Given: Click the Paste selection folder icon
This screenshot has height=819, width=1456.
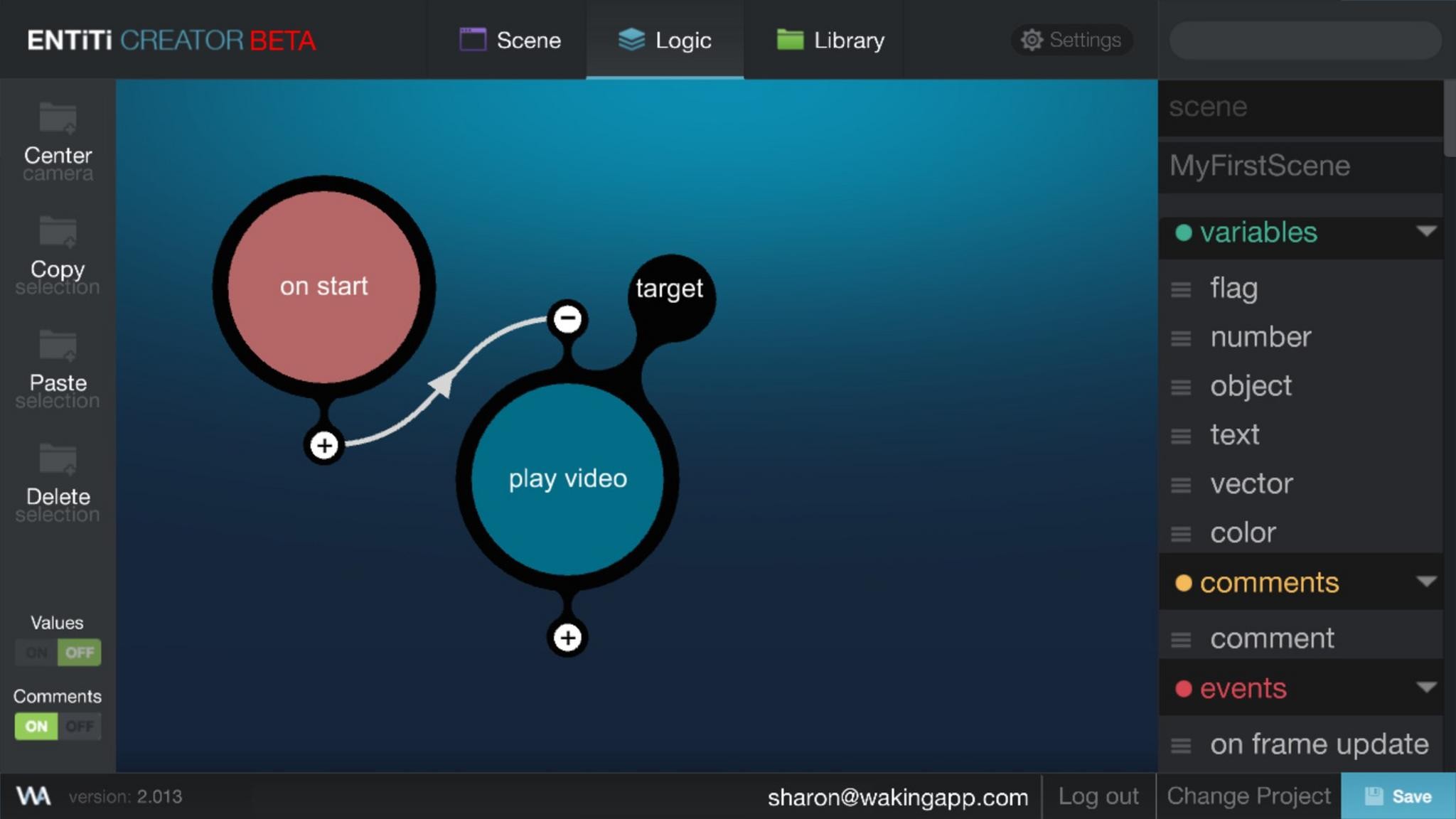Looking at the screenshot, I should click(58, 345).
